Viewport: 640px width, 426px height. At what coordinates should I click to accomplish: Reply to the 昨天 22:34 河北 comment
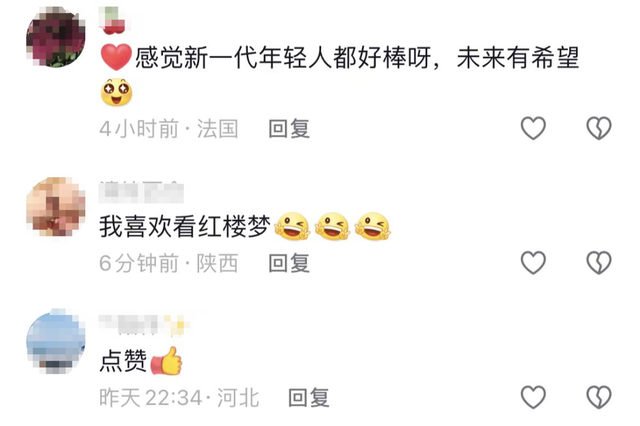[x=309, y=397]
